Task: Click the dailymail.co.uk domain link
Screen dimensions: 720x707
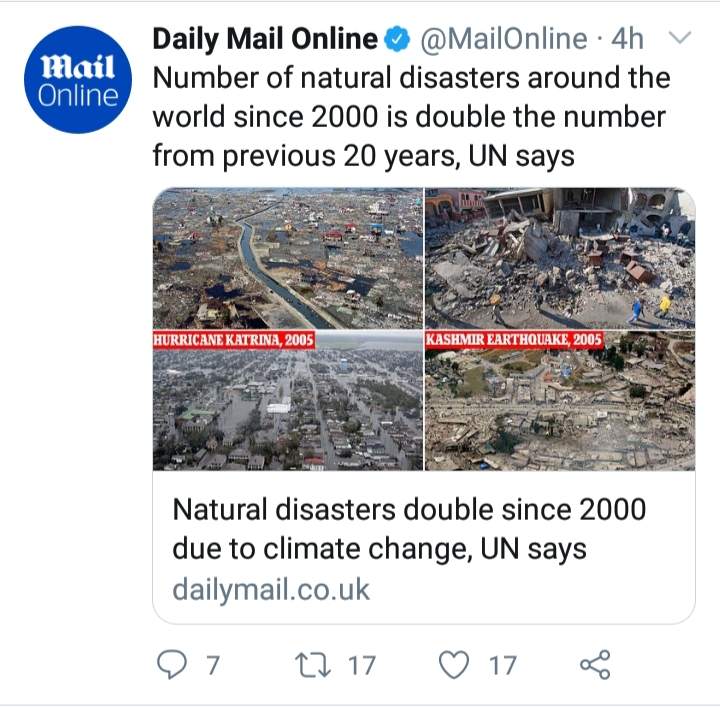Action: tap(271, 590)
